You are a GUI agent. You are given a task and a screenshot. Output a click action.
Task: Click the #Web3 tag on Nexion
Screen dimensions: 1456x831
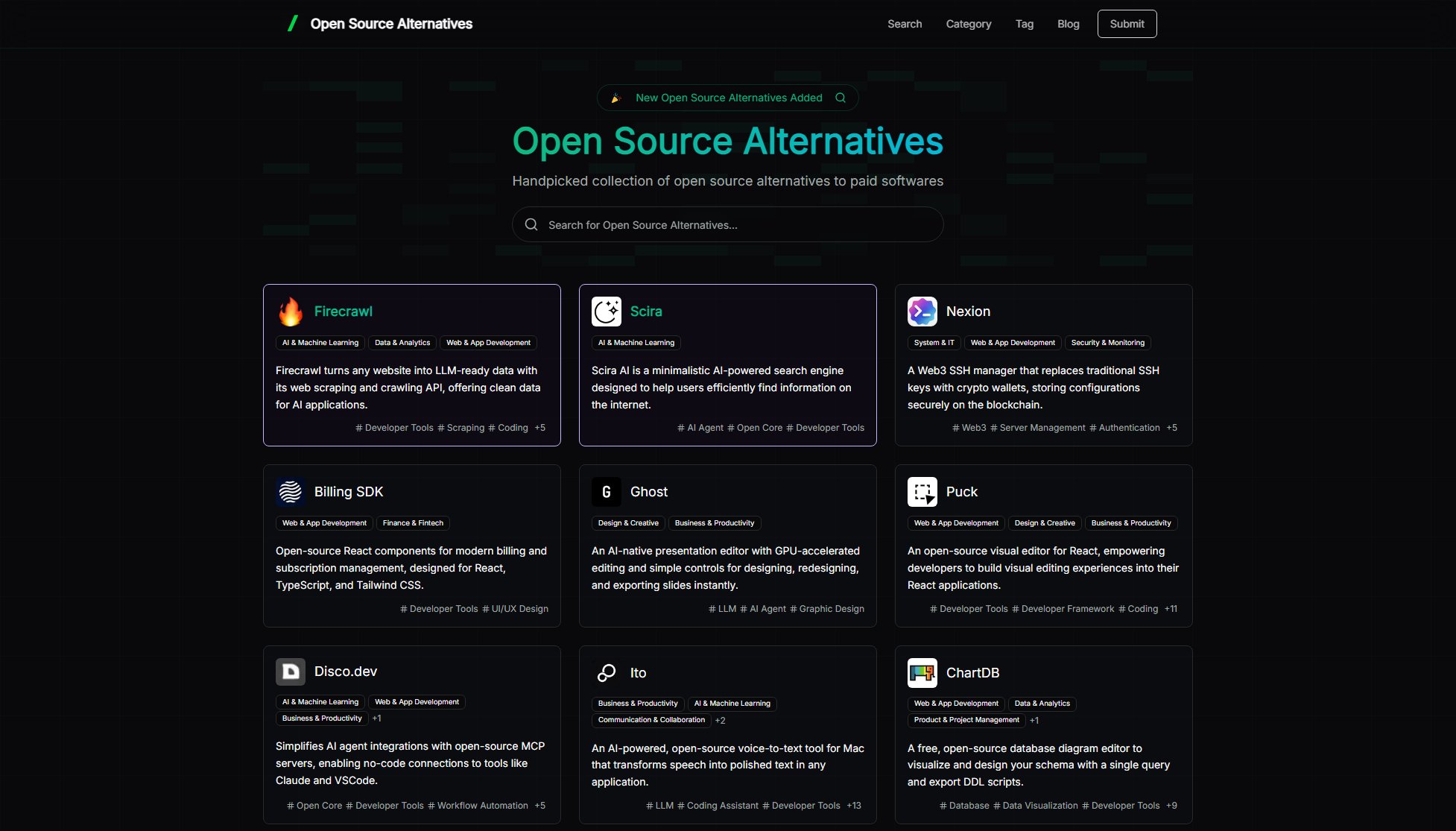coord(969,428)
